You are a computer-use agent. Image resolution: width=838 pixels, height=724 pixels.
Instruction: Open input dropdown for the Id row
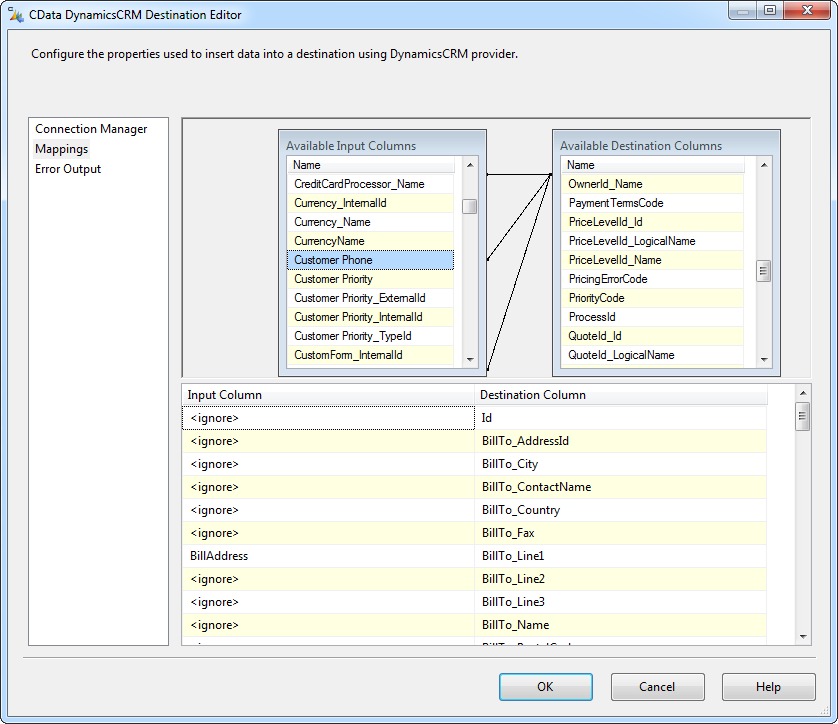(x=328, y=418)
